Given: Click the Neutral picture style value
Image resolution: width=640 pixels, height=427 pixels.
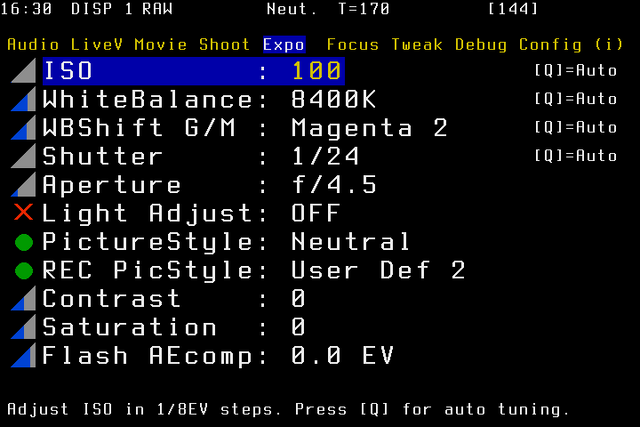Looking at the screenshot, I should [x=351, y=241].
